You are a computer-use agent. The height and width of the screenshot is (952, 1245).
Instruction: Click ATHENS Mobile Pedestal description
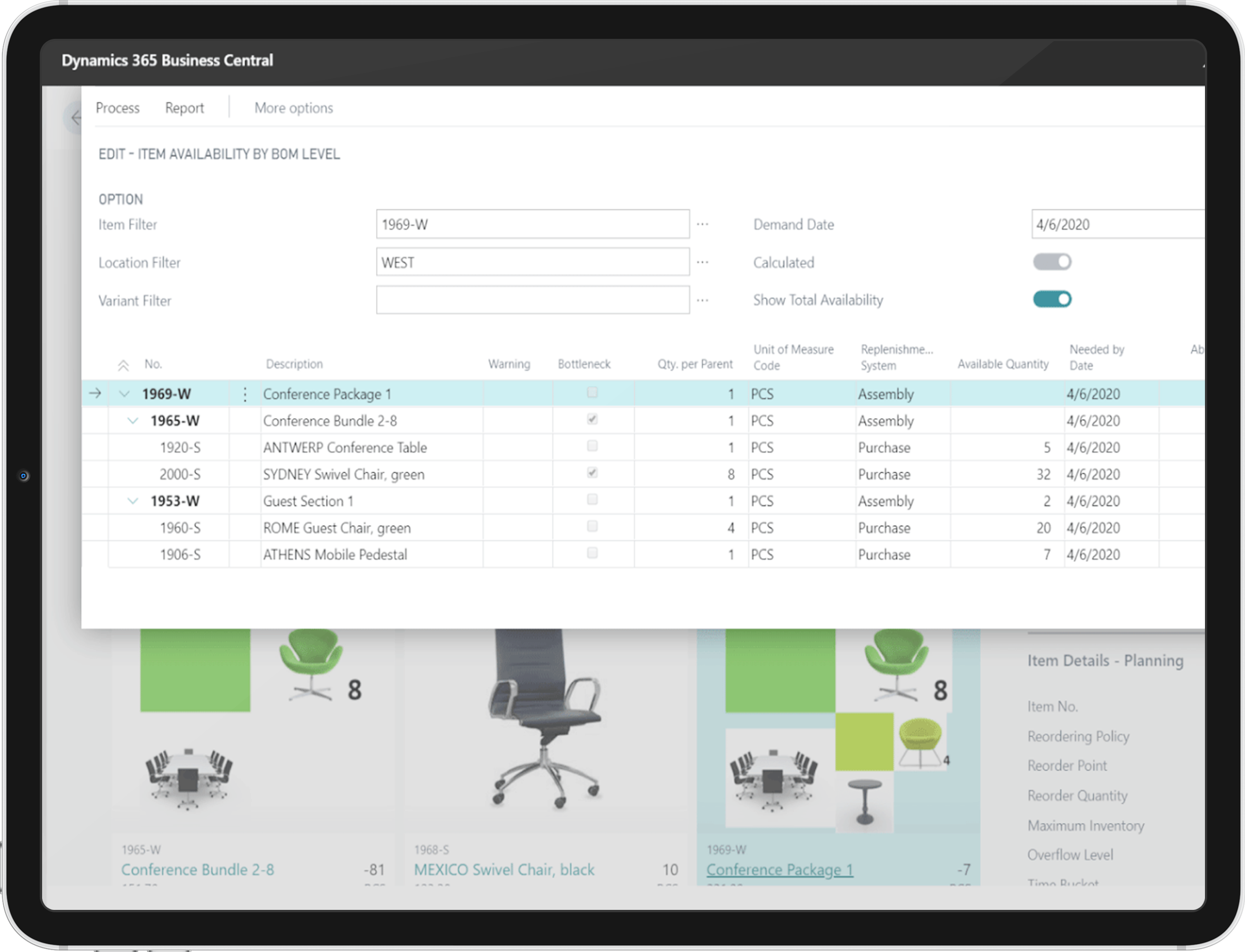coord(335,555)
